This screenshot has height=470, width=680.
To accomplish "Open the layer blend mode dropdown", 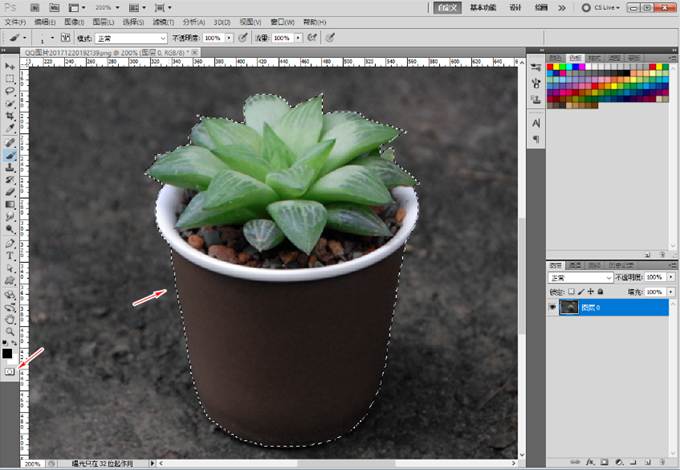I will (x=580, y=277).
